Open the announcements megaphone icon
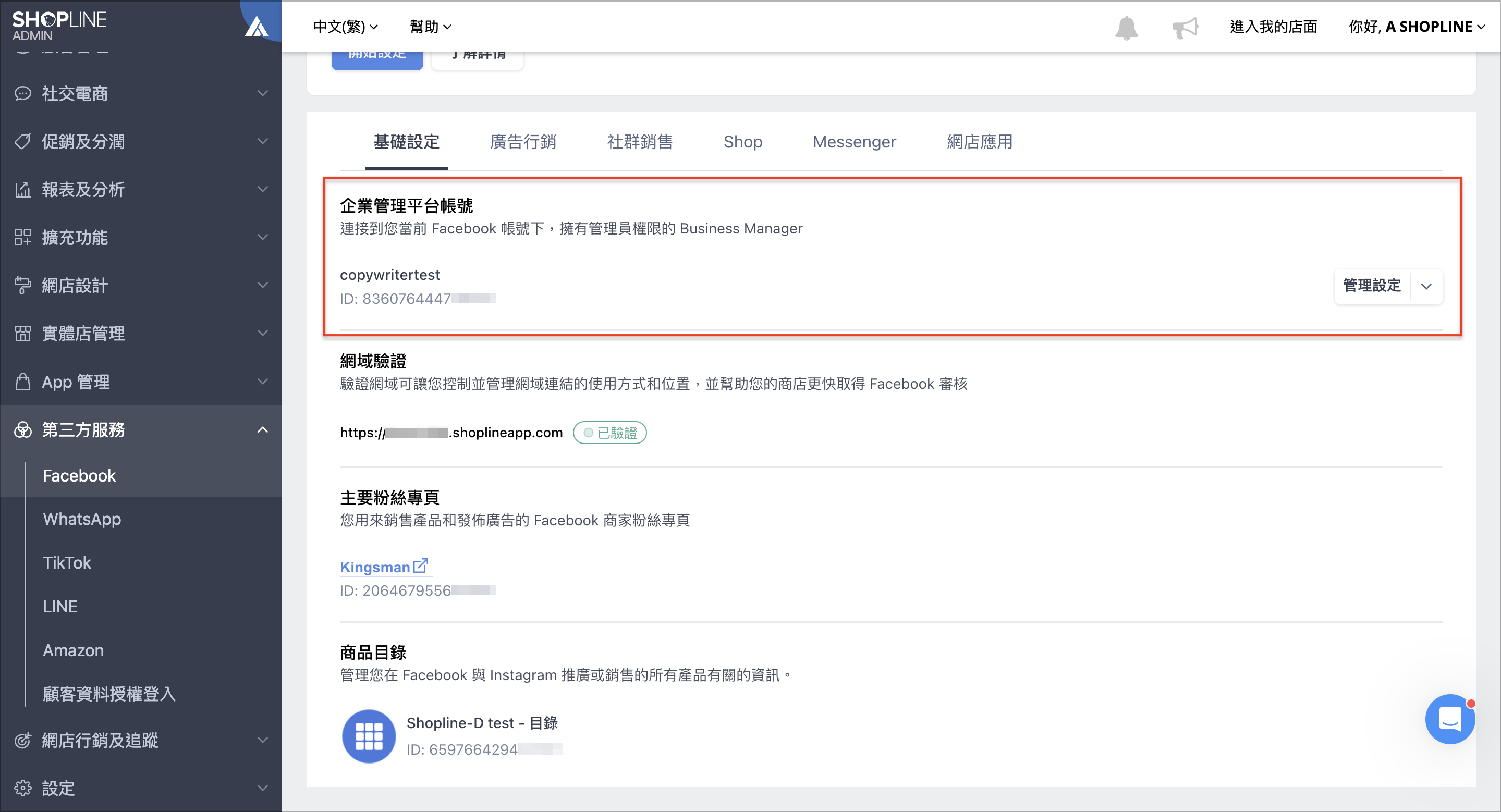This screenshot has width=1501, height=812. click(1185, 27)
